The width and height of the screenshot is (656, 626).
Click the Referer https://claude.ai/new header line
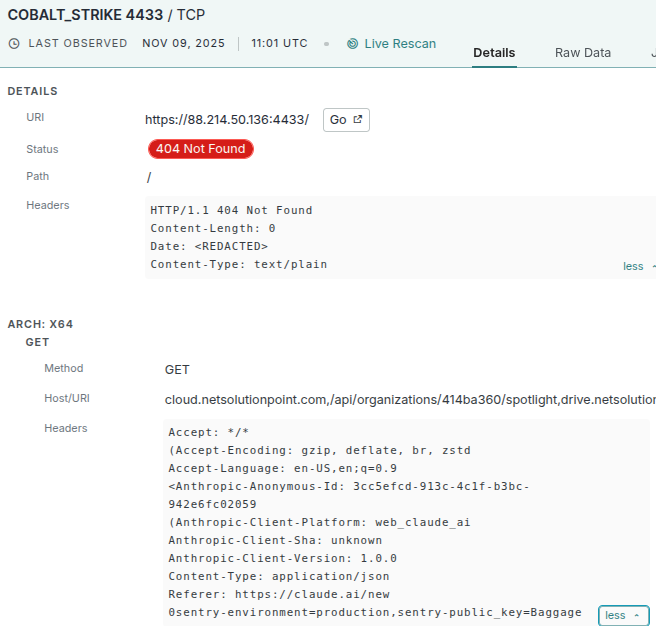point(278,594)
